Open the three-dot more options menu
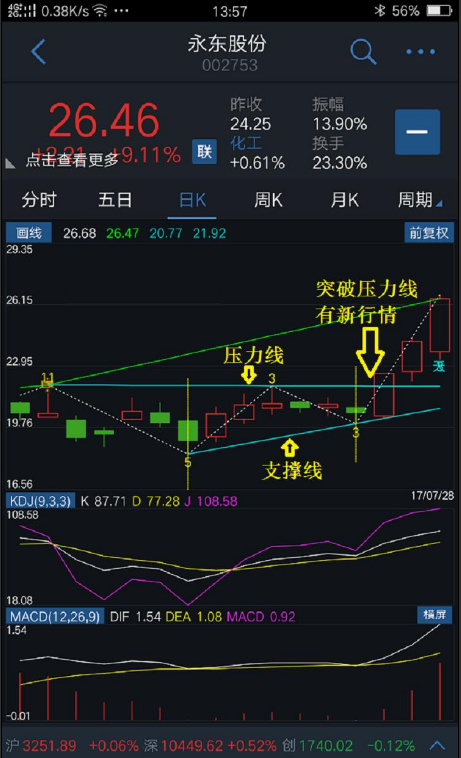Image resolution: width=461 pixels, height=758 pixels. [420, 52]
